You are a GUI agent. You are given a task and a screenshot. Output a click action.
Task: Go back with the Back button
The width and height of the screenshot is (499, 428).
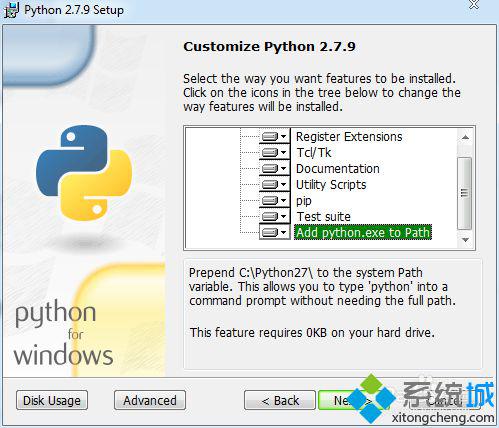(280, 400)
